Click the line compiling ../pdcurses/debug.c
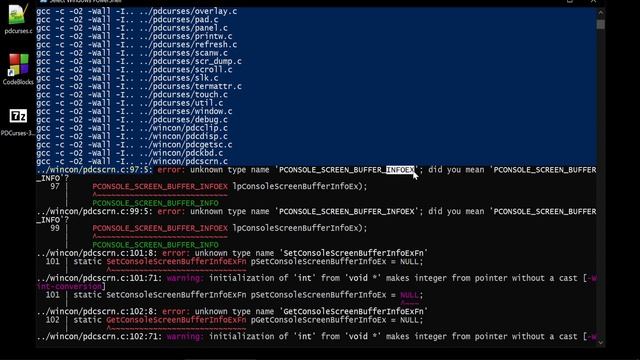Screen dimensions: 640x360 (x=132, y=120)
